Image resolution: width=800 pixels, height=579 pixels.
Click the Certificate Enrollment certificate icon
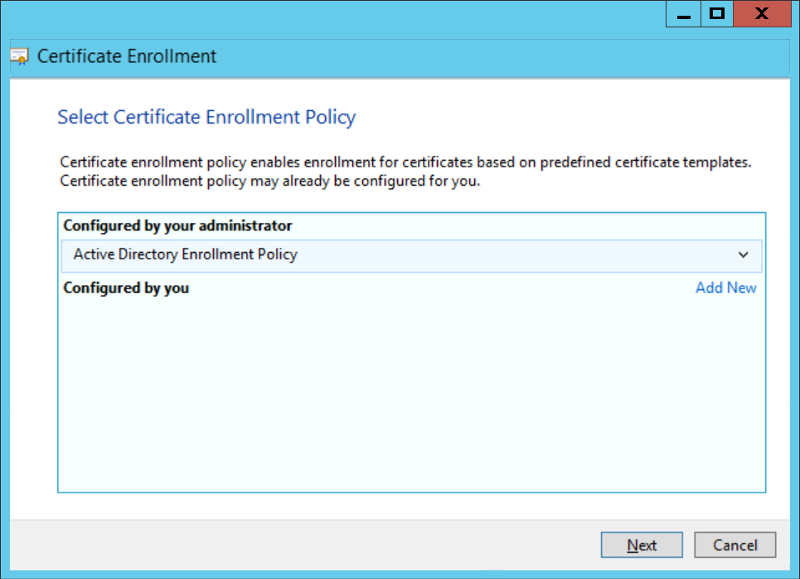pos(20,57)
